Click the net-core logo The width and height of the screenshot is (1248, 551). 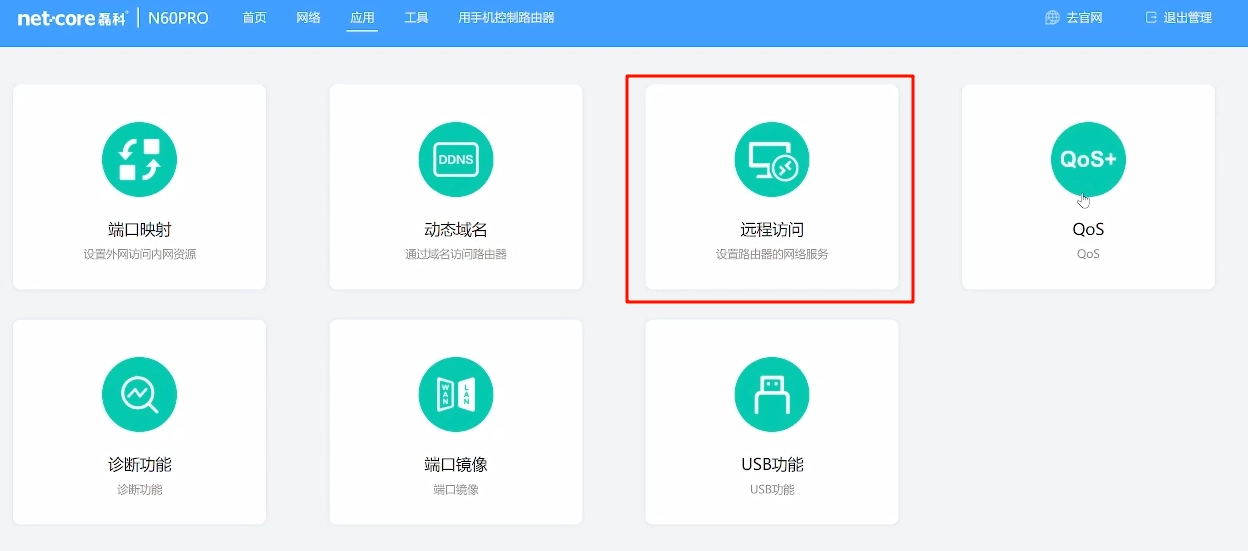tap(72, 18)
